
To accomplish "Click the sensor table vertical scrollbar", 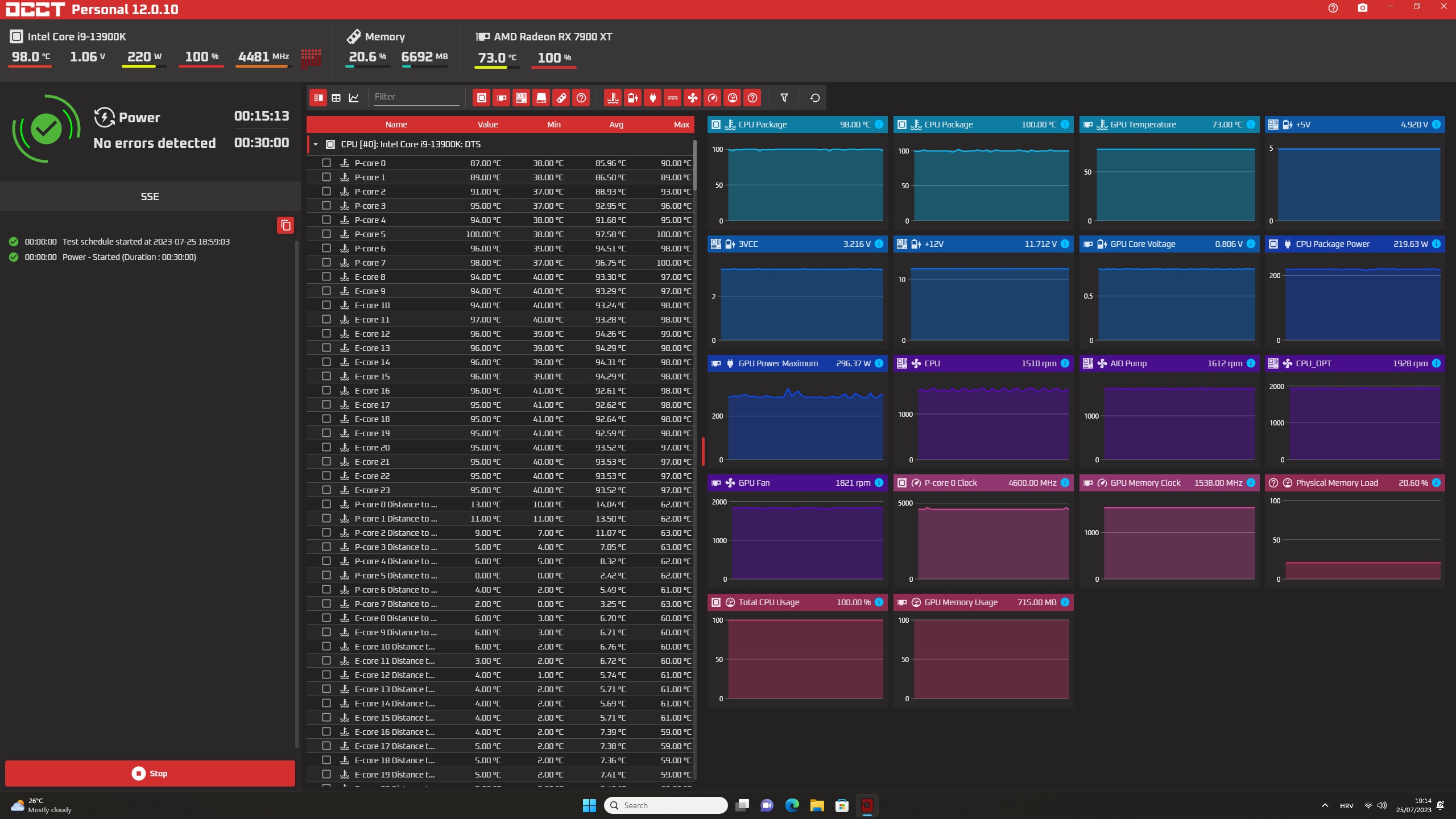I will 695,165.
